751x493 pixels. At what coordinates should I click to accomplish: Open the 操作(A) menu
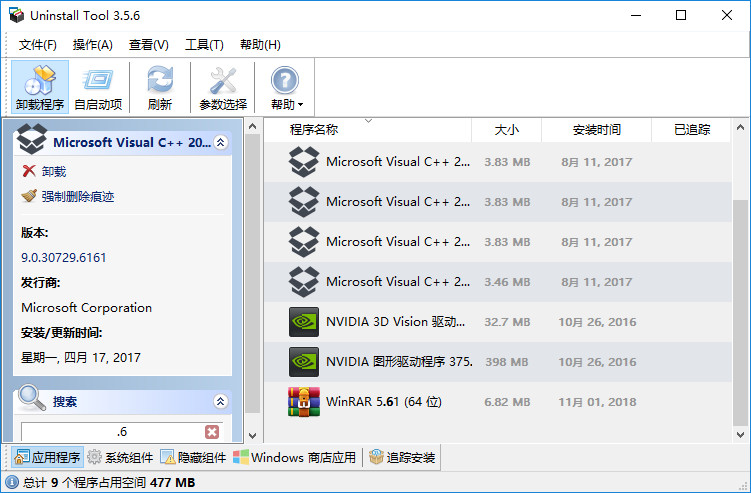(x=92, y=45)
